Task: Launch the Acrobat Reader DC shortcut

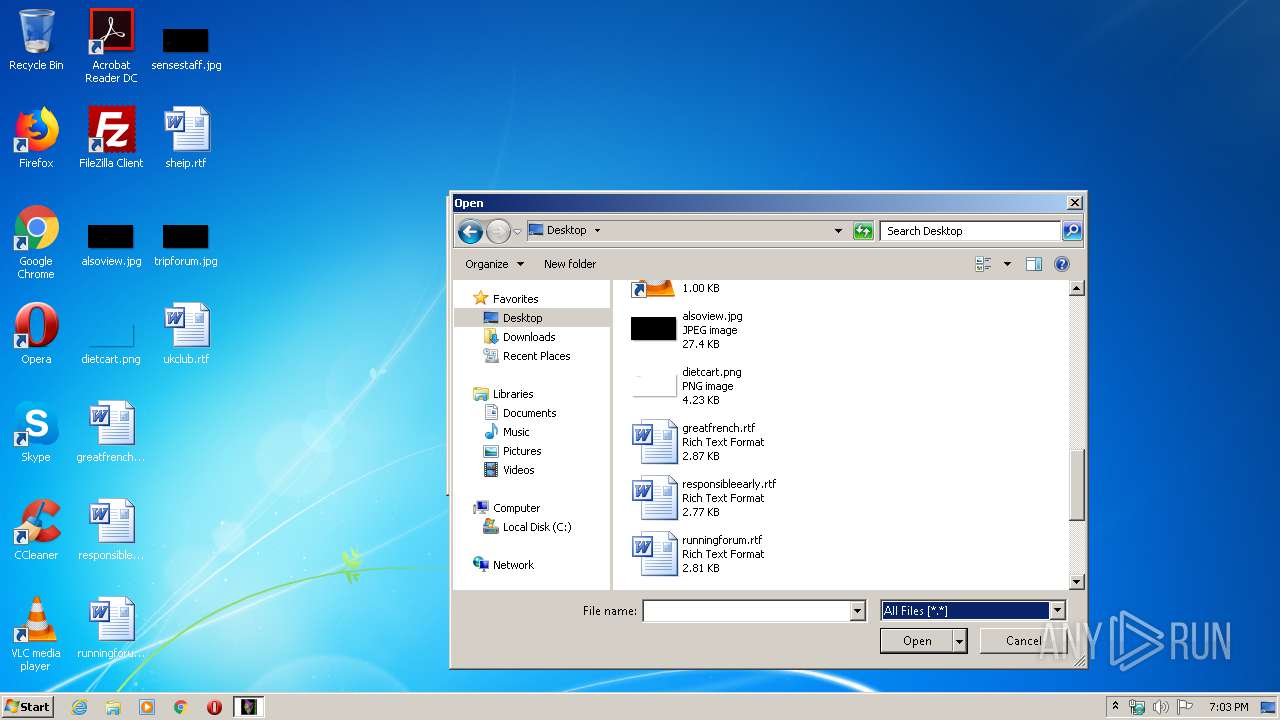Action: [111, 46]
